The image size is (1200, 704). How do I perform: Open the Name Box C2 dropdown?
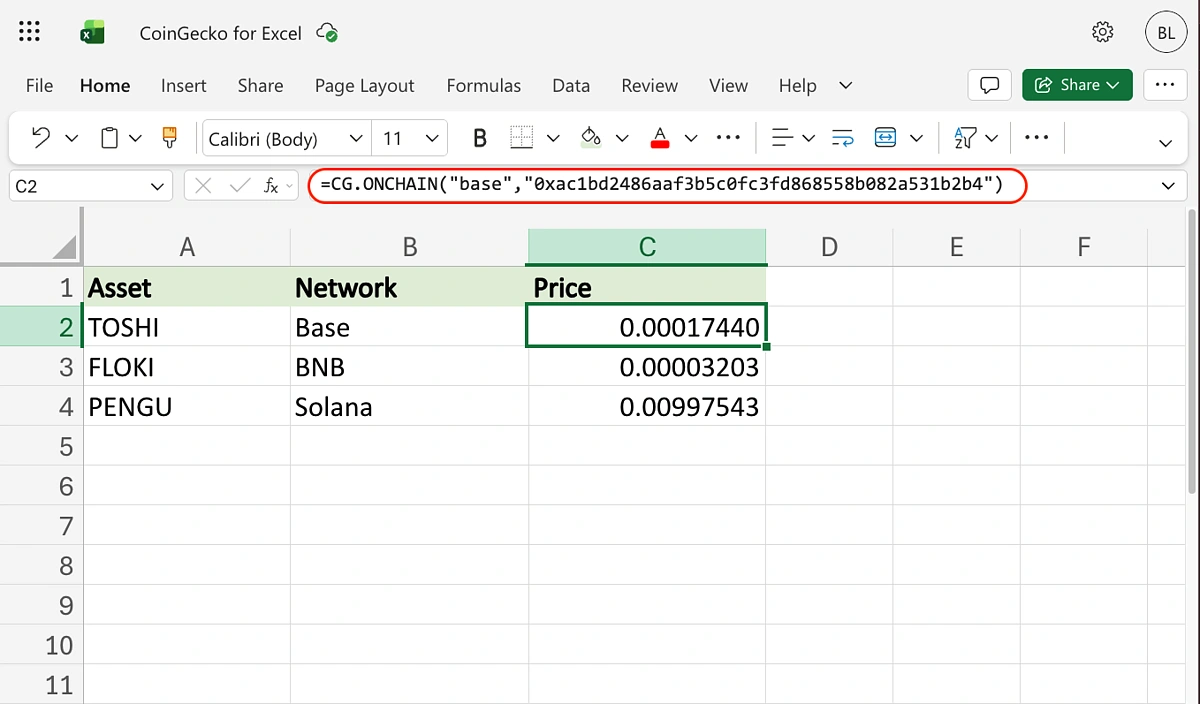pyautogui.click(x=157, y=186)
